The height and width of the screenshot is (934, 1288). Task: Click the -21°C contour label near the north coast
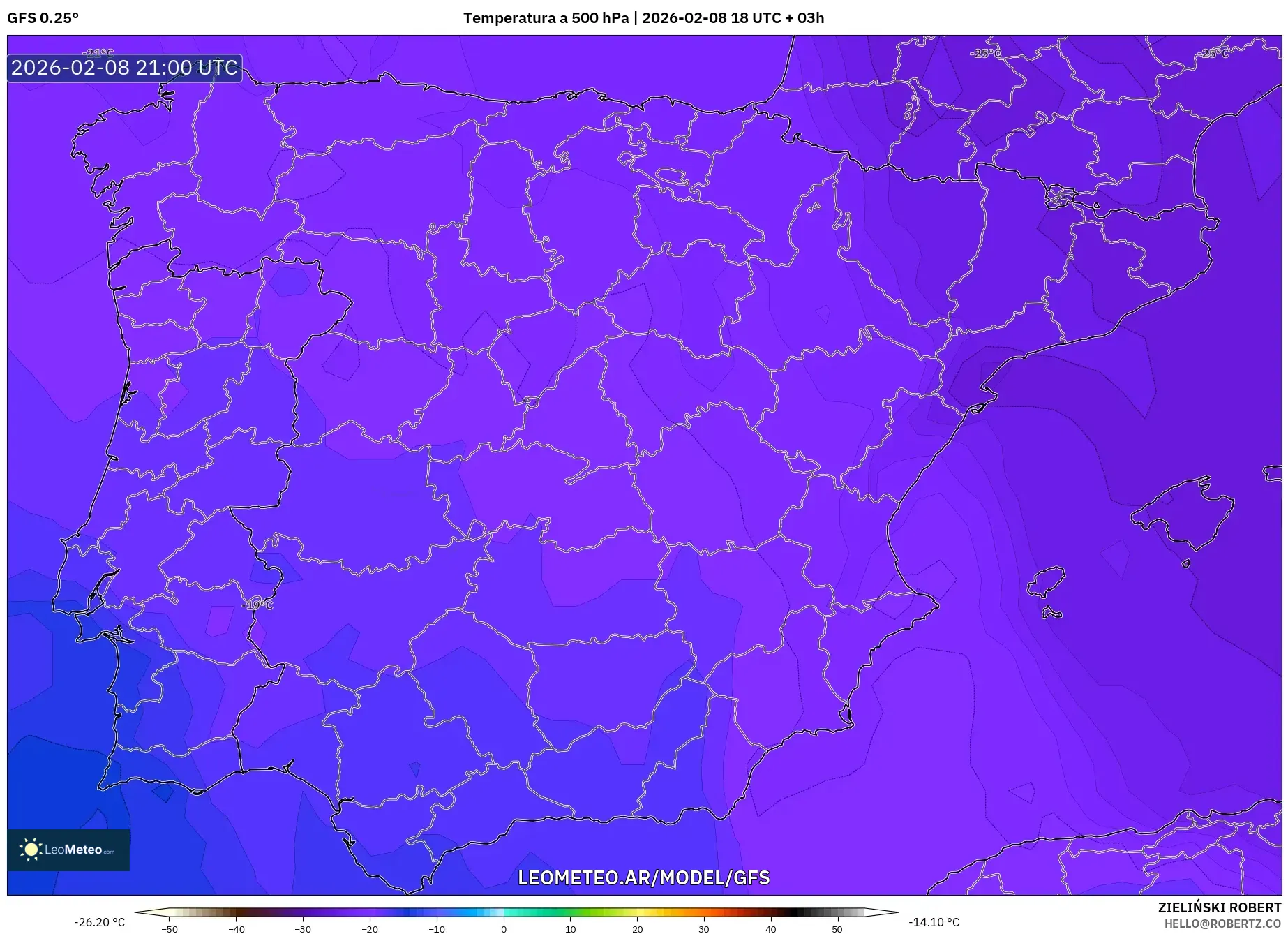(x=98, y=53)
